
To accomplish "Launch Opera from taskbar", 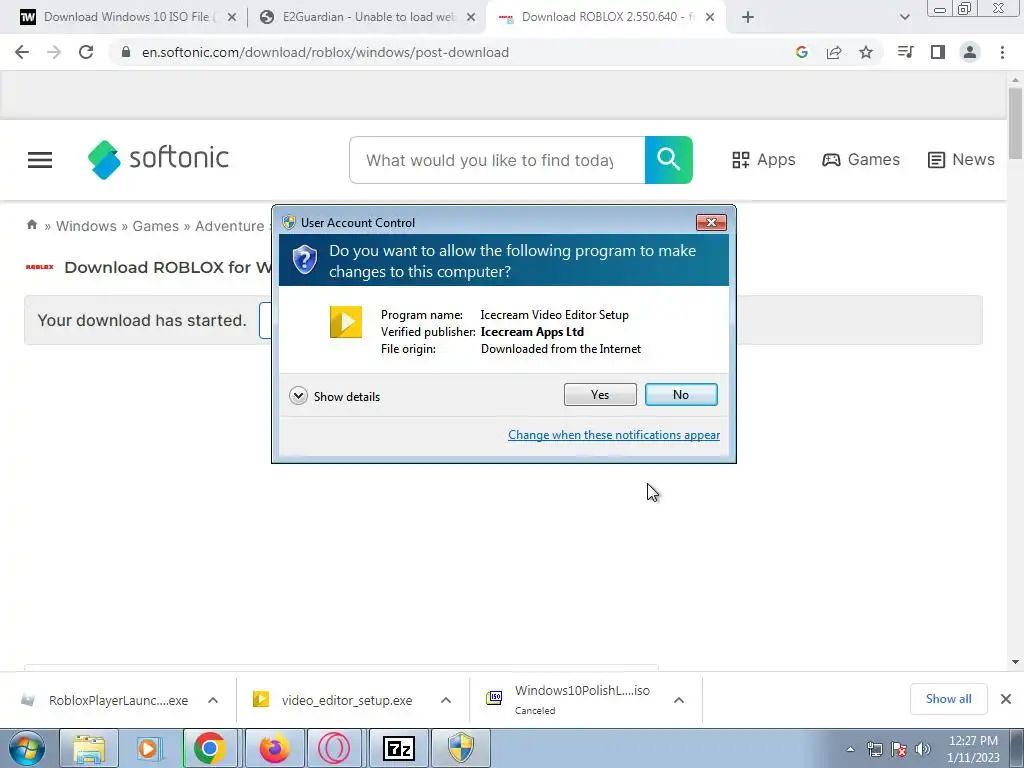I will (334, 748).
